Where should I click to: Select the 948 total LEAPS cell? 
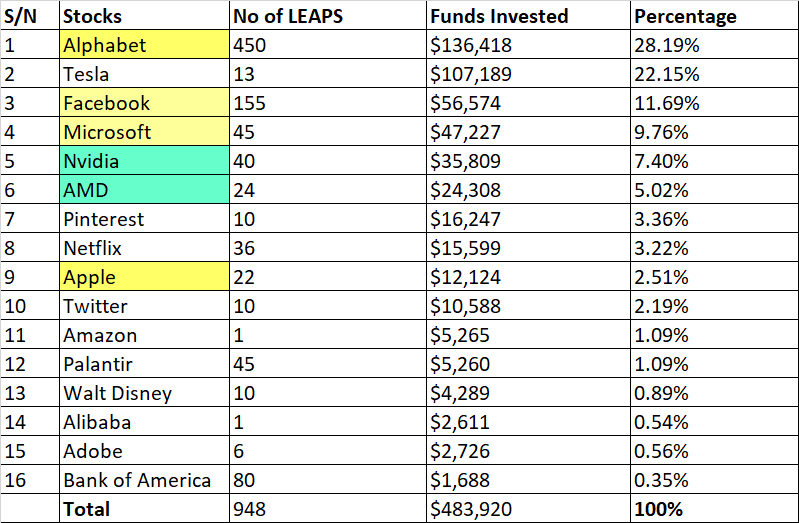click(x=326, y=509)
